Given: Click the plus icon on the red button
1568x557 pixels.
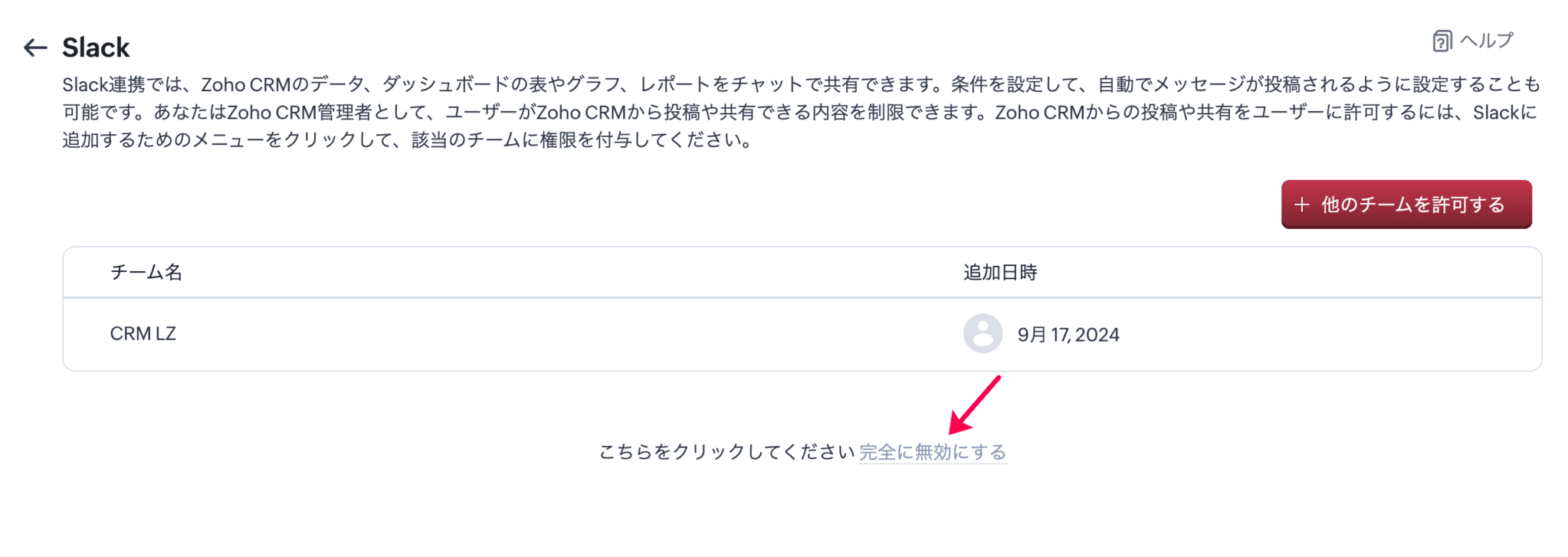Looking at the screenshot, I should [1301, 205].
